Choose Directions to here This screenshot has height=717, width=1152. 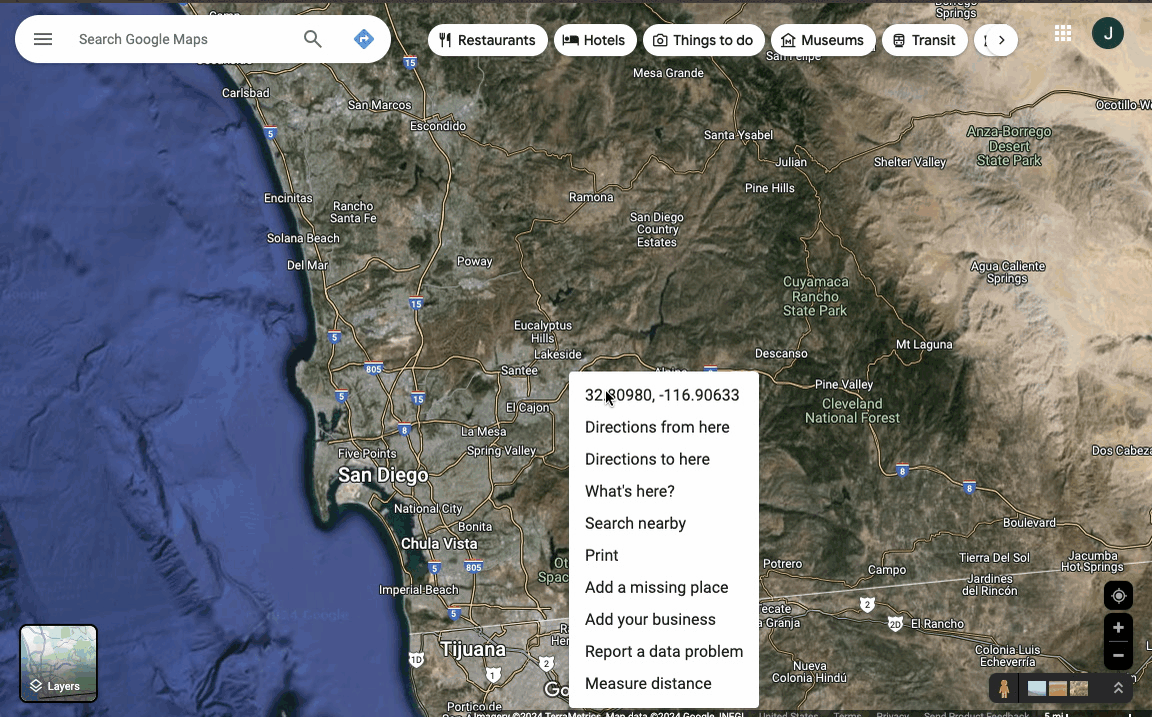[x=663, y=459]
